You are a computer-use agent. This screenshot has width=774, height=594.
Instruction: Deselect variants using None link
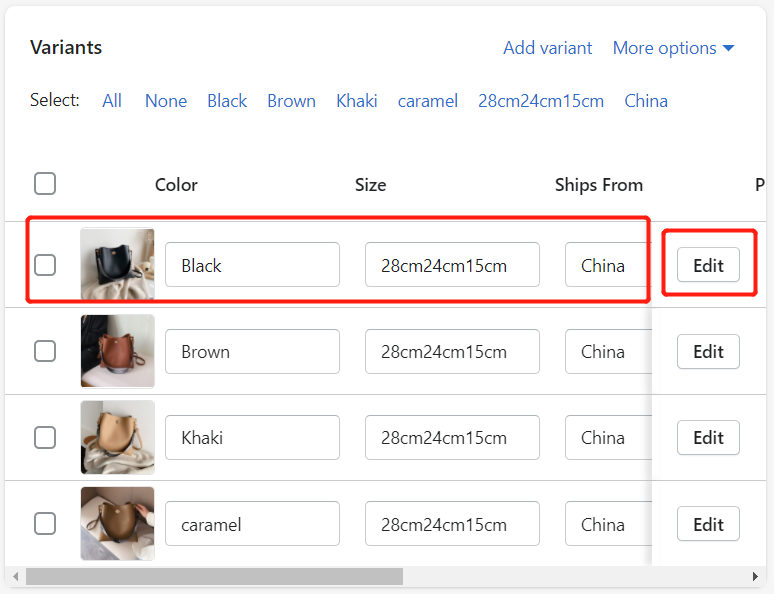point(166,101)
